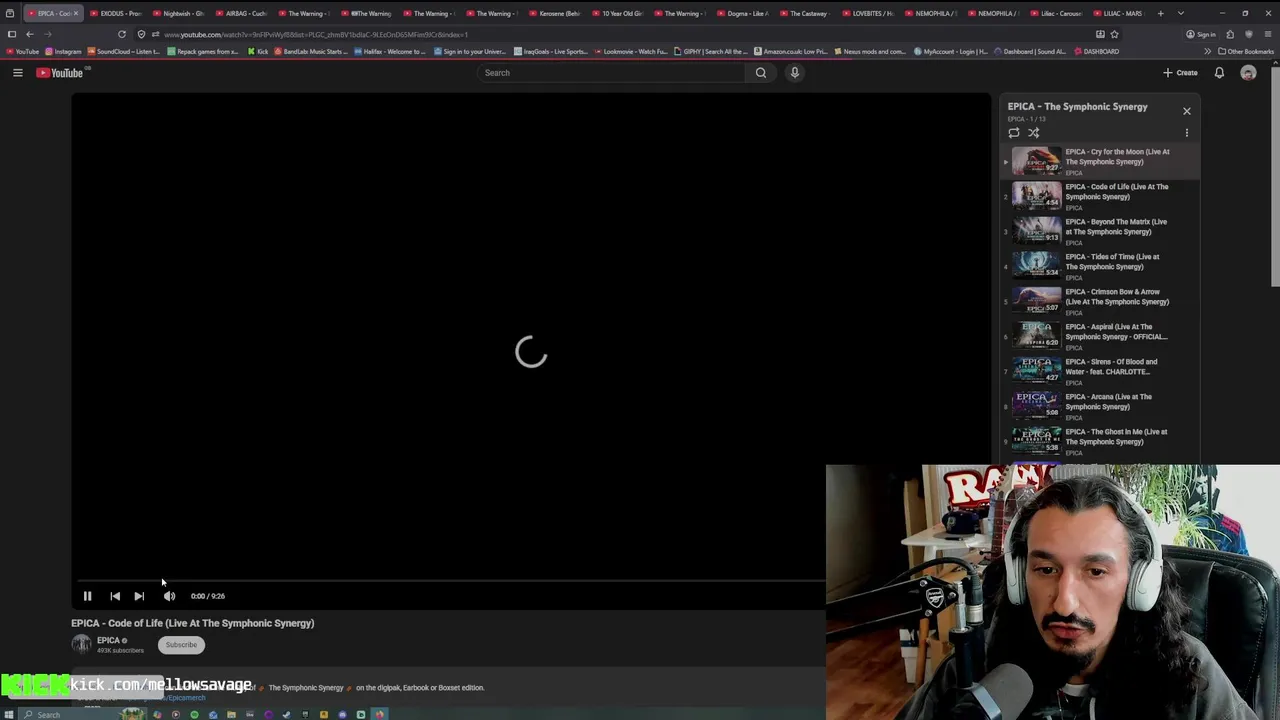The image size is (1280, 720).
Task: Open Spotify from the taskbar
Action: (x=194, y=714)
